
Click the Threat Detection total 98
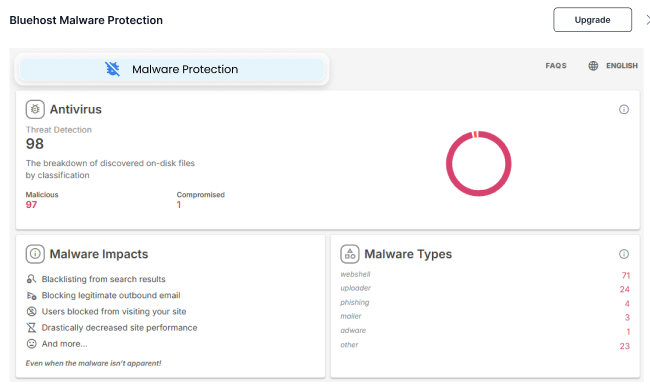pos(34,144)
